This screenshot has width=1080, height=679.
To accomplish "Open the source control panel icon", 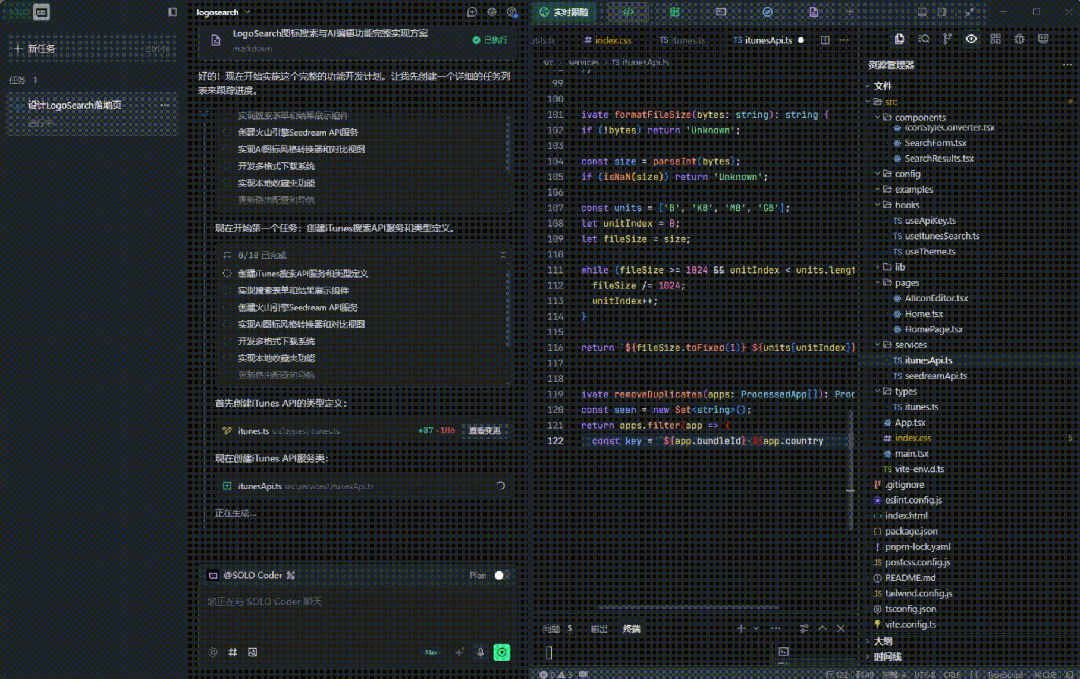I will click(947, 39).
